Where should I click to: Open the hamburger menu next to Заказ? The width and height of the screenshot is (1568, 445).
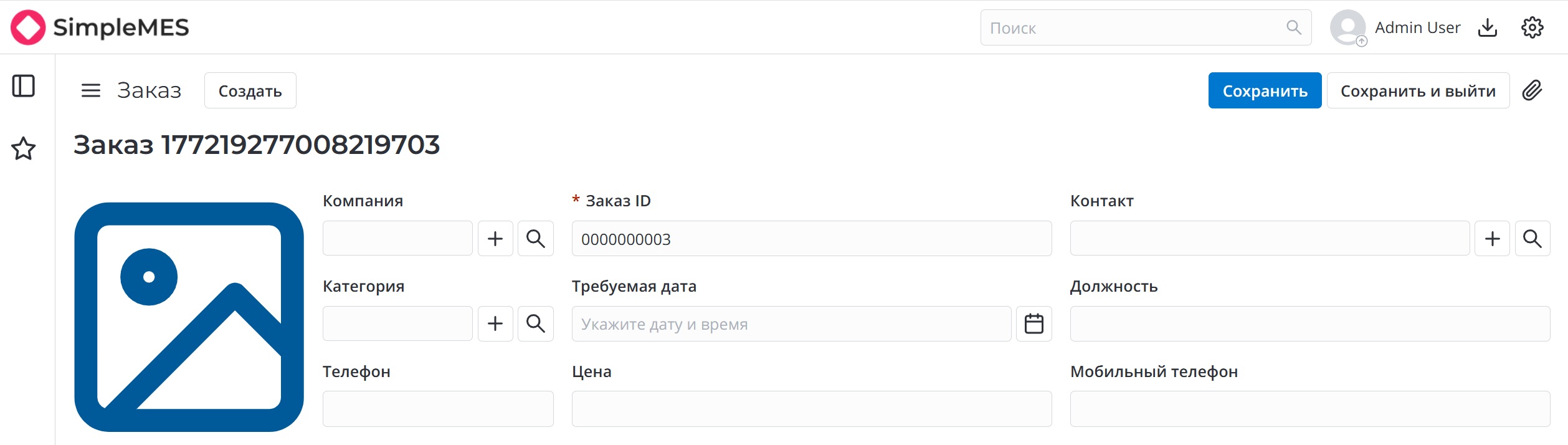coord(91,90)
